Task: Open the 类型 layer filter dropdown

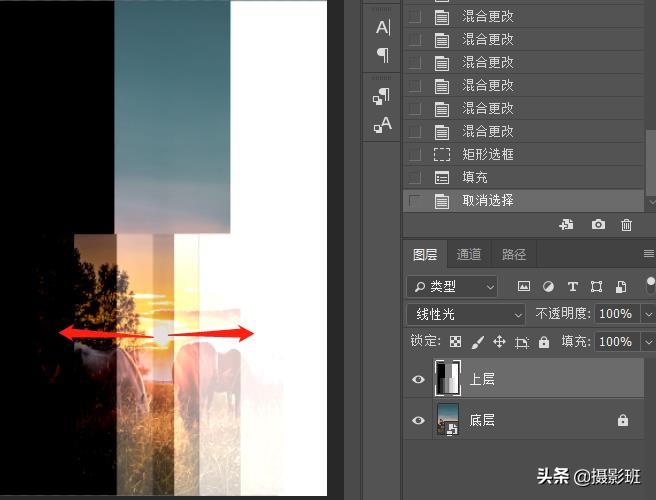Action: coord(452,287)
